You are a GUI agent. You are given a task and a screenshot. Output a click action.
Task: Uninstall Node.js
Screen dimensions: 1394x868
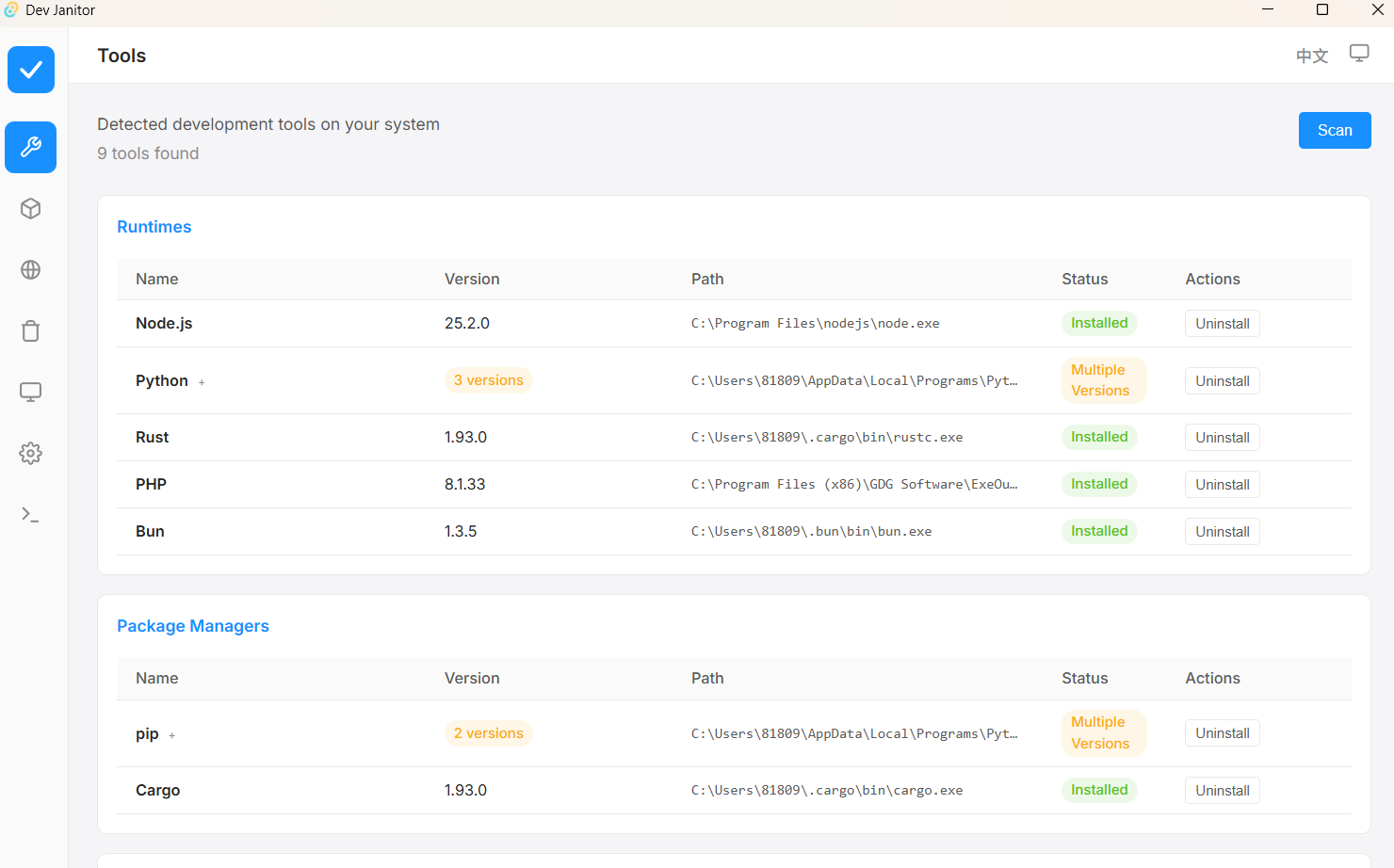tap(1222, 324)
